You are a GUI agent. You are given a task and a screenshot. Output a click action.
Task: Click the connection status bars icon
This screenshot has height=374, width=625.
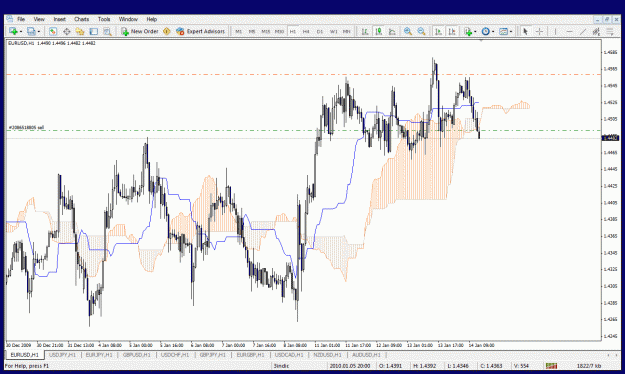click(x=551, y=366)
